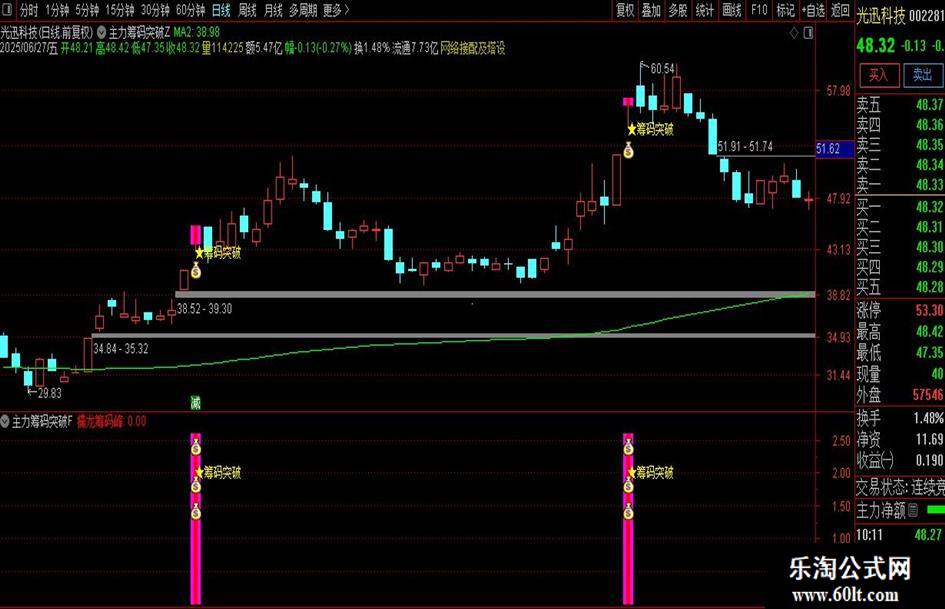Click the 卖一 ask row
The width and height of the screenshot is (945, 609).
(900, 184)
